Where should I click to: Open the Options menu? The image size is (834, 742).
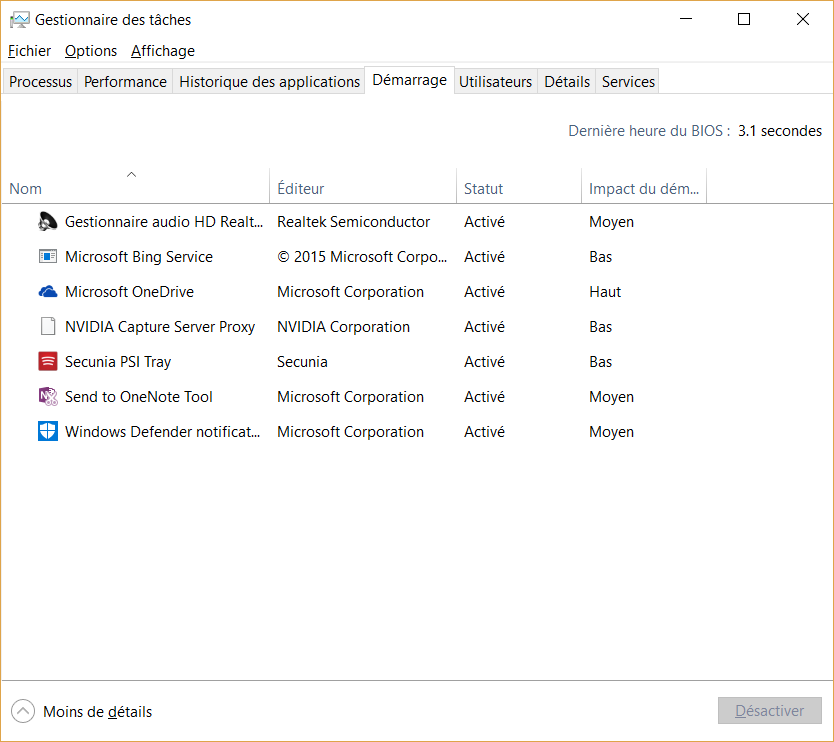pyautogui.click(x=91, y=51)
